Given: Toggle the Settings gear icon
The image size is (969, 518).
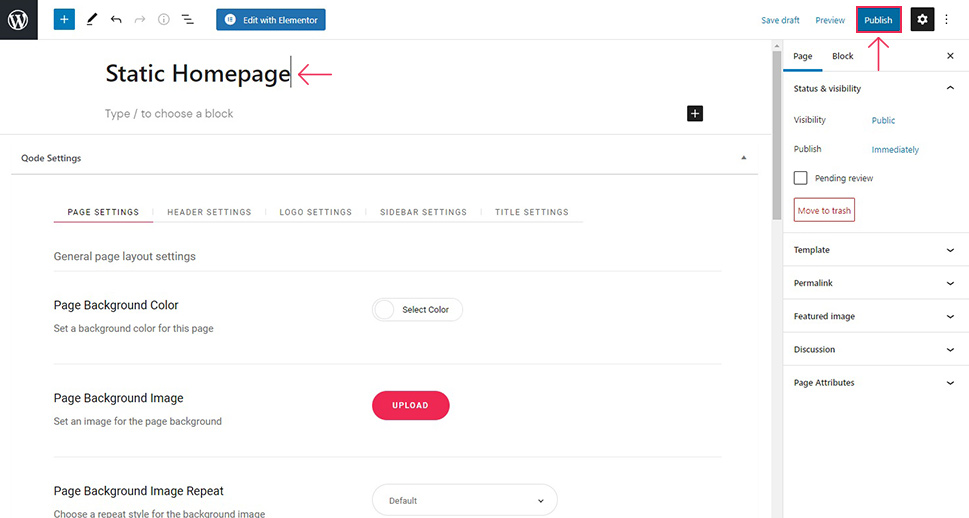Looking at the screenshot, I should (922, 19).
